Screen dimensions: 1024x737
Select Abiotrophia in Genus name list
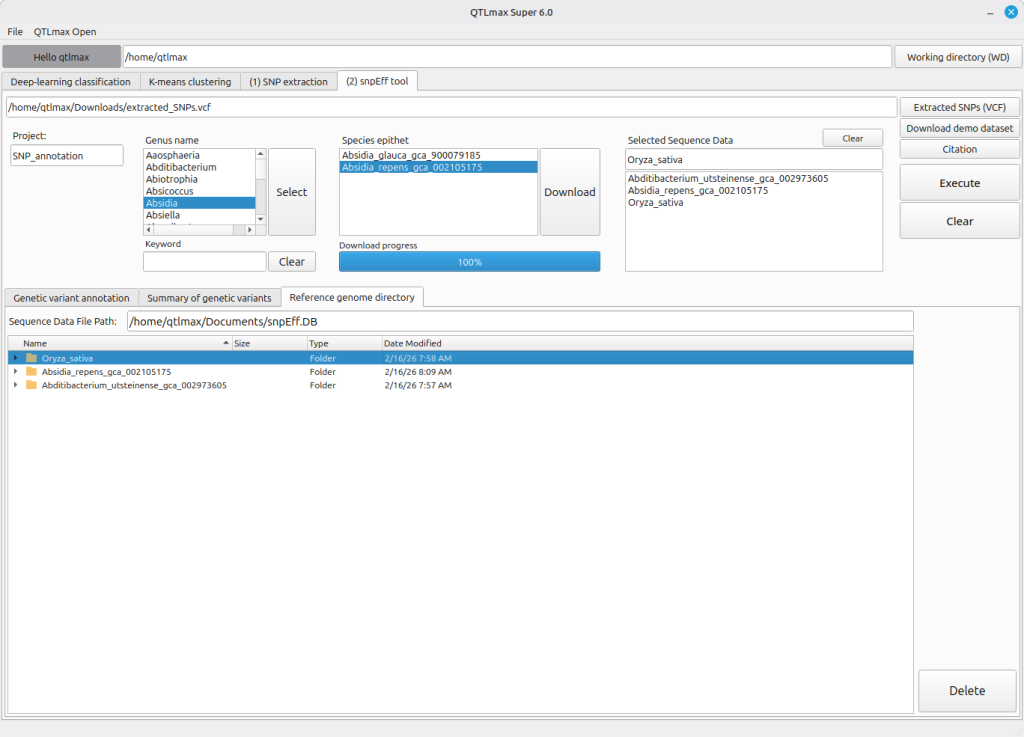tap(172, 180)
